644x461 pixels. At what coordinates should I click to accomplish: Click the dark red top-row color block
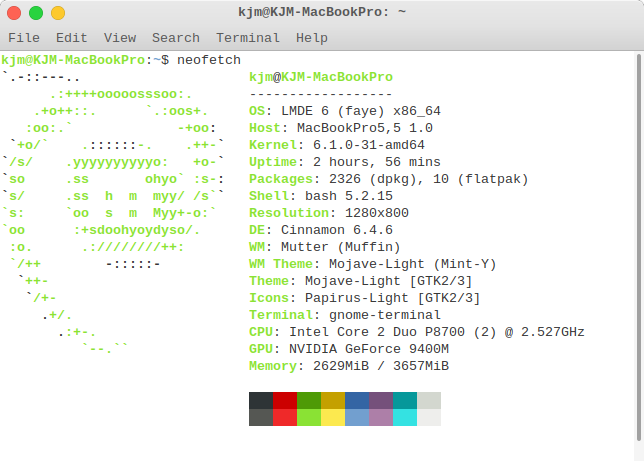point(285,401)
